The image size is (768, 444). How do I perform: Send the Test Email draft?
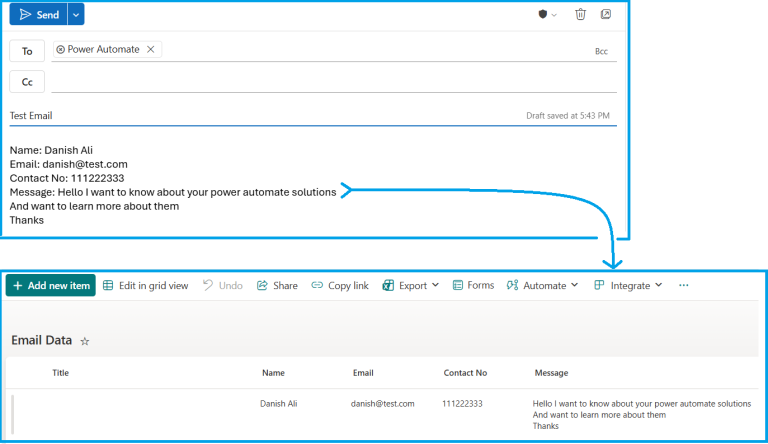coord(38,15)
